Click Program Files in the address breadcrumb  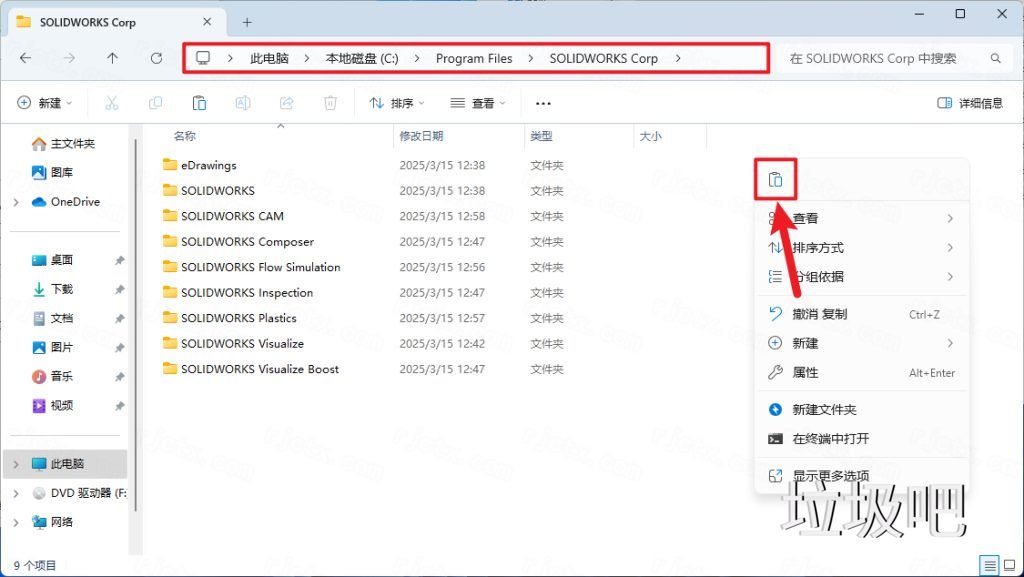click(474, 58)
